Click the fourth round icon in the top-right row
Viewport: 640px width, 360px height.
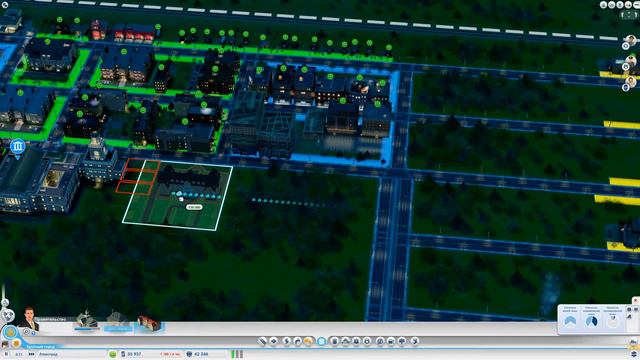tap(628, 5)
